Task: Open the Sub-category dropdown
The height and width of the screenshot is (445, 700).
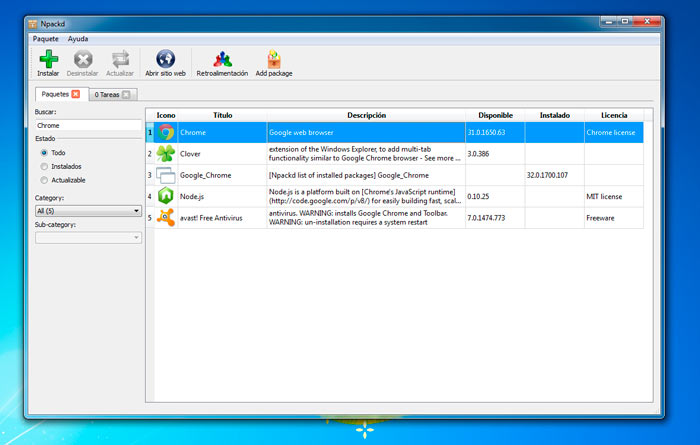Action: tap(88, 237)
